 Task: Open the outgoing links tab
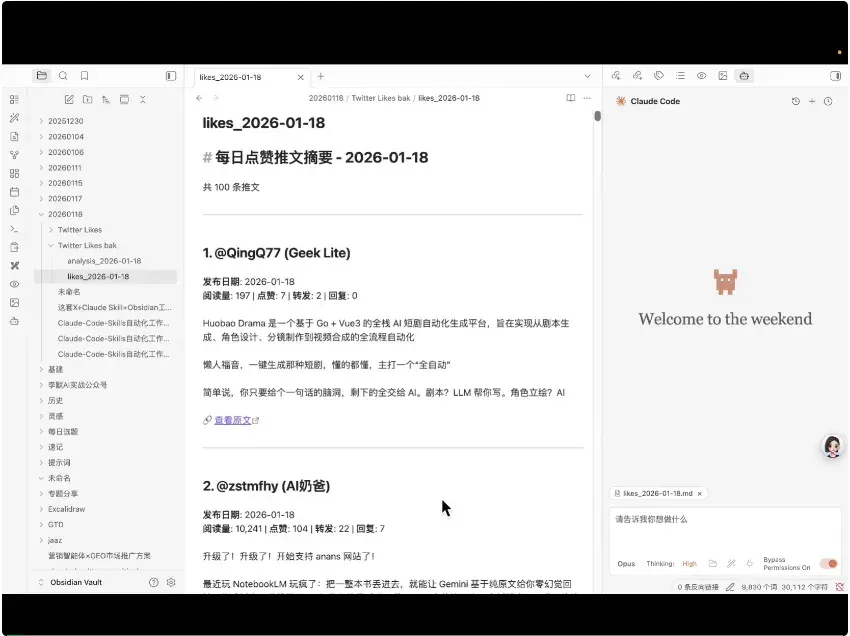638,76
